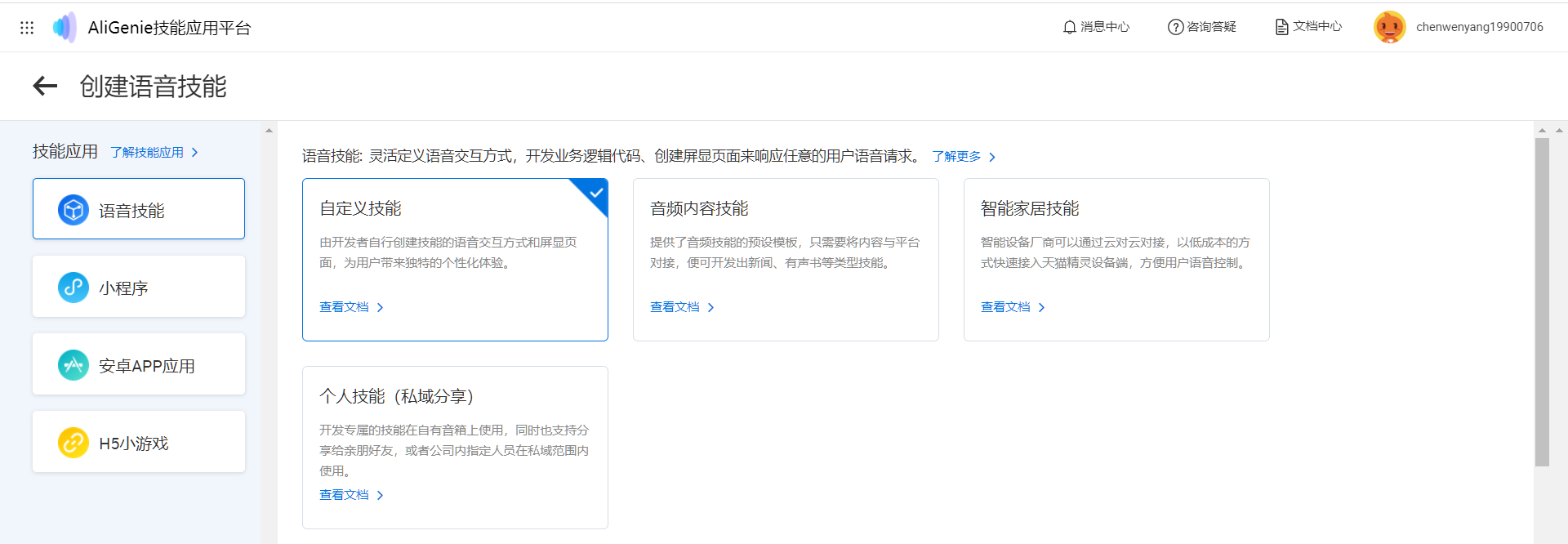This screenshot has height=544, width=1568.
Task: Click the 技能应用 sidebar heading
Action: pyautogui.click(x=65, y=152)
